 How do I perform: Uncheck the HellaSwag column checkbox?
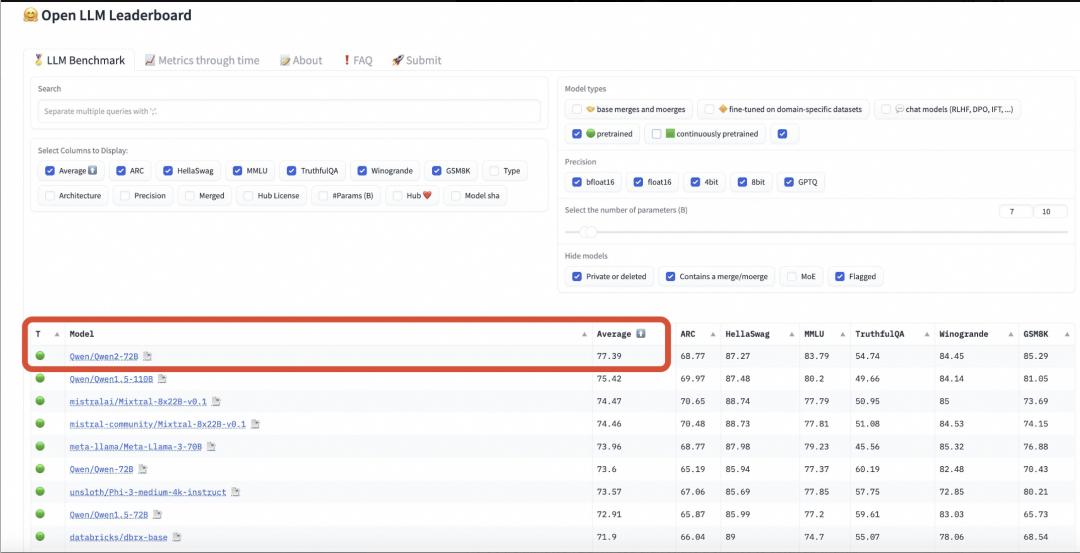[167, 171]
